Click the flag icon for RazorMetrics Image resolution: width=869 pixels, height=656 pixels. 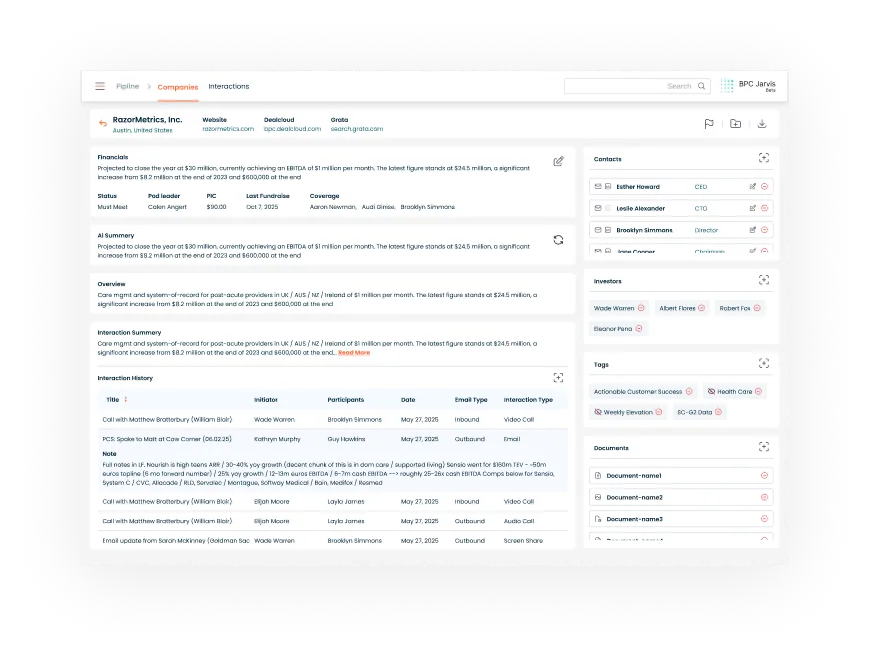[709, 124]
